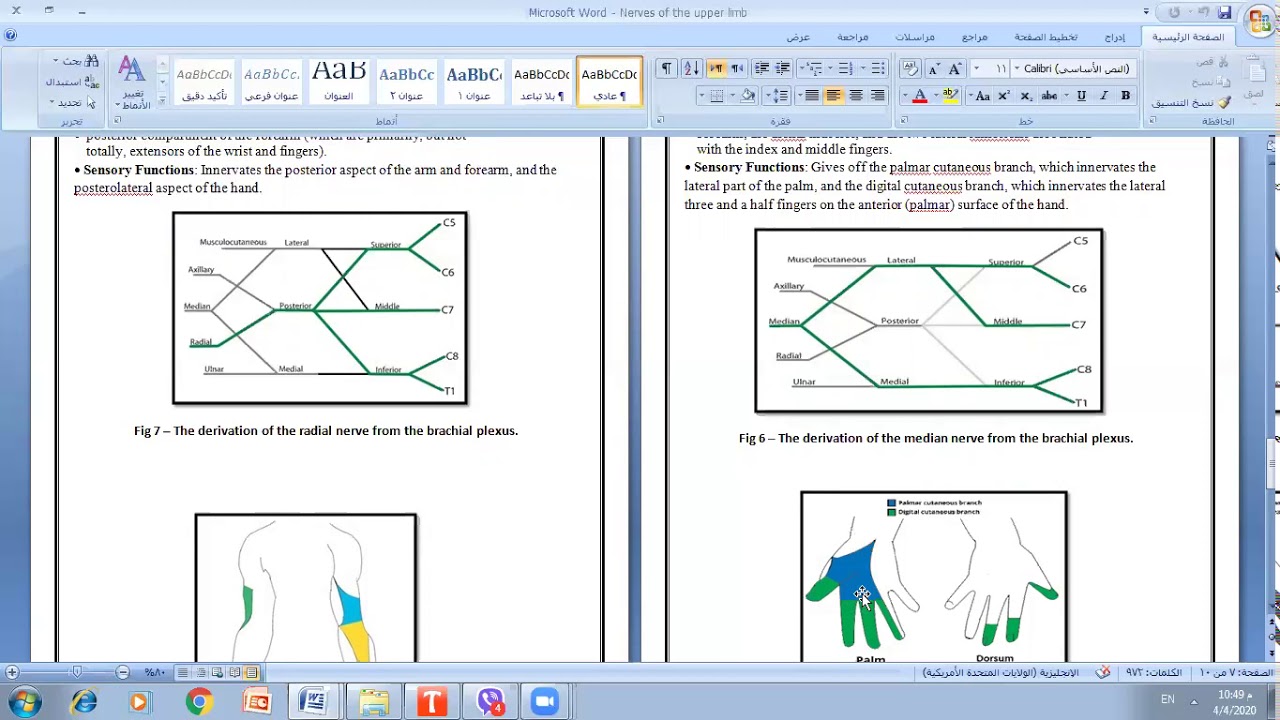Screen dimensions: 1280x720
Task: Click the Shrink Font icon
Action: (x=934, y=69)
